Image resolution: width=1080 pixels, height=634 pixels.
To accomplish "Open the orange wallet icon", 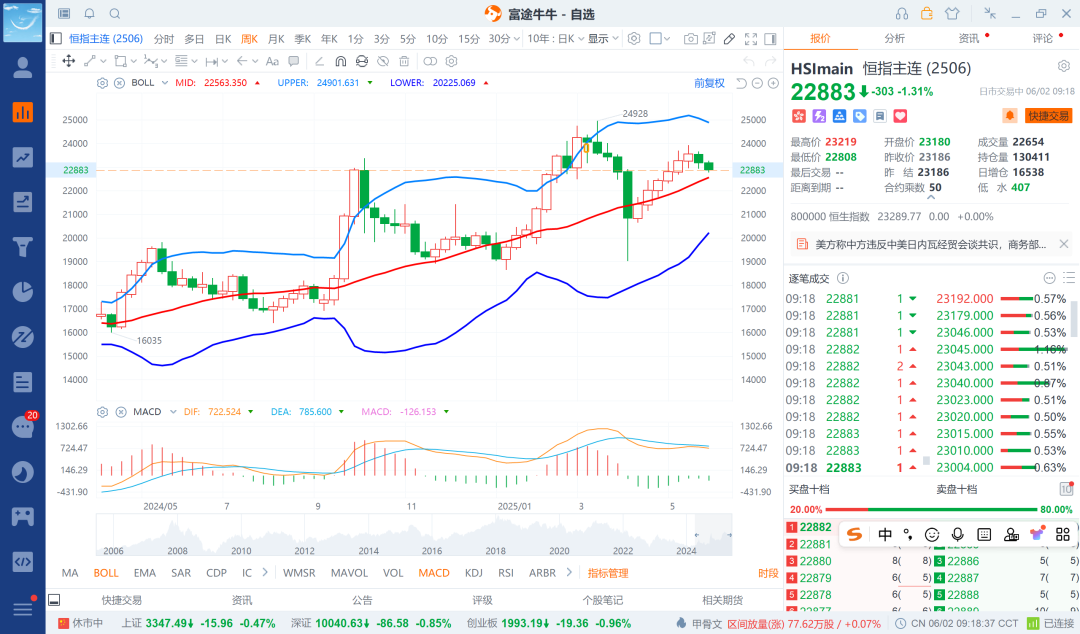I will pos(926,13).
